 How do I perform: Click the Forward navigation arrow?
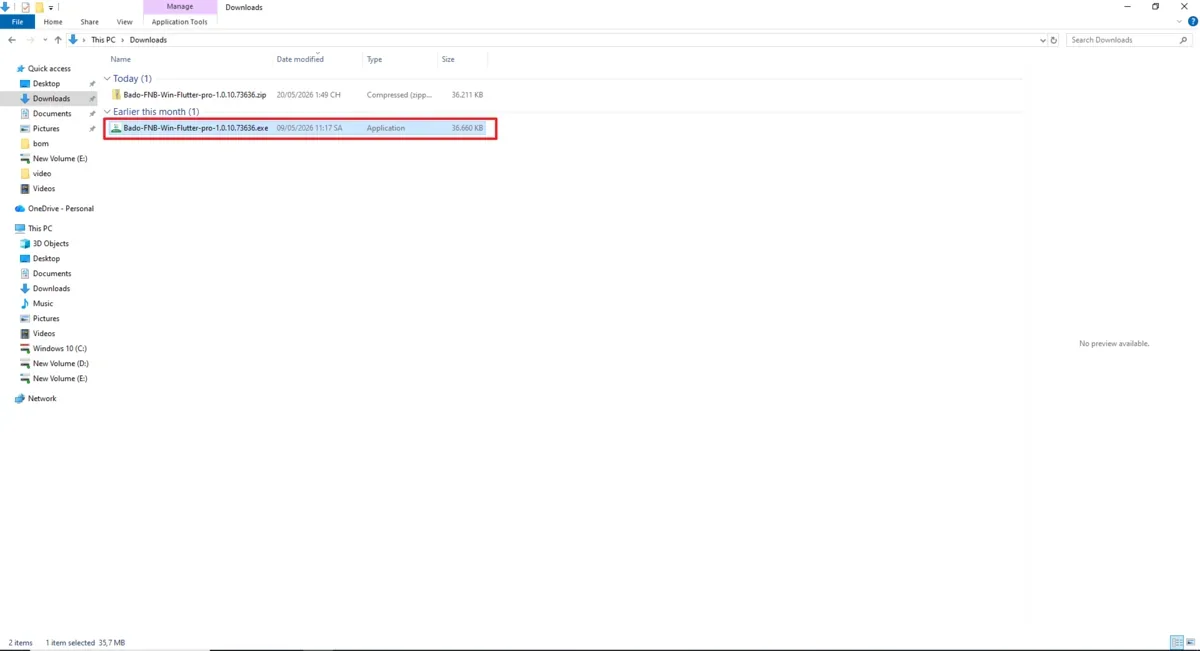pyautogui.click(x=30, y=40)
